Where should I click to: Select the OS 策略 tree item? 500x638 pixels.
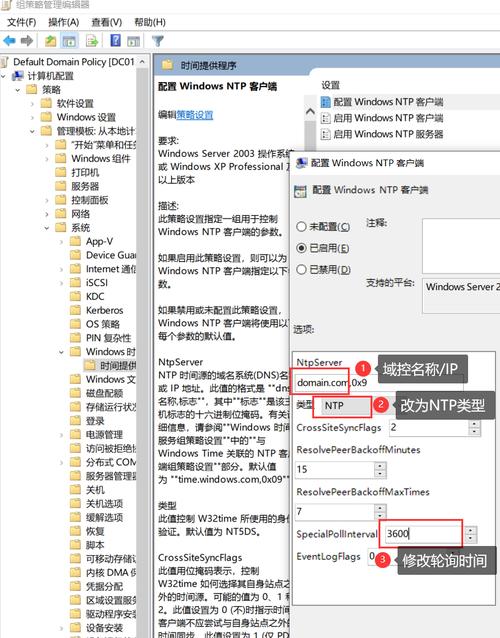103,324
